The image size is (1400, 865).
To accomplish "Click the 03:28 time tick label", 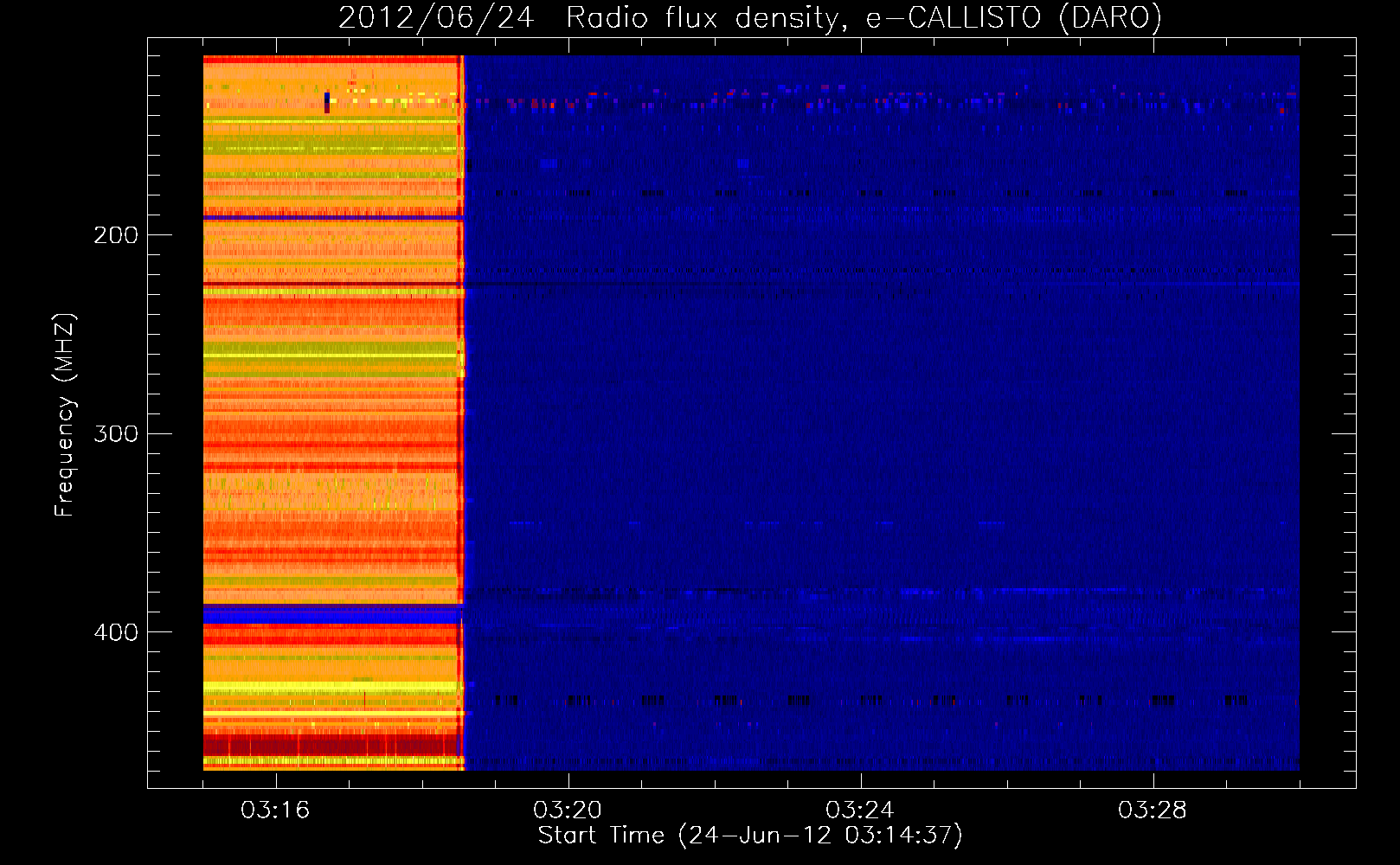I will click(1152, 811).
